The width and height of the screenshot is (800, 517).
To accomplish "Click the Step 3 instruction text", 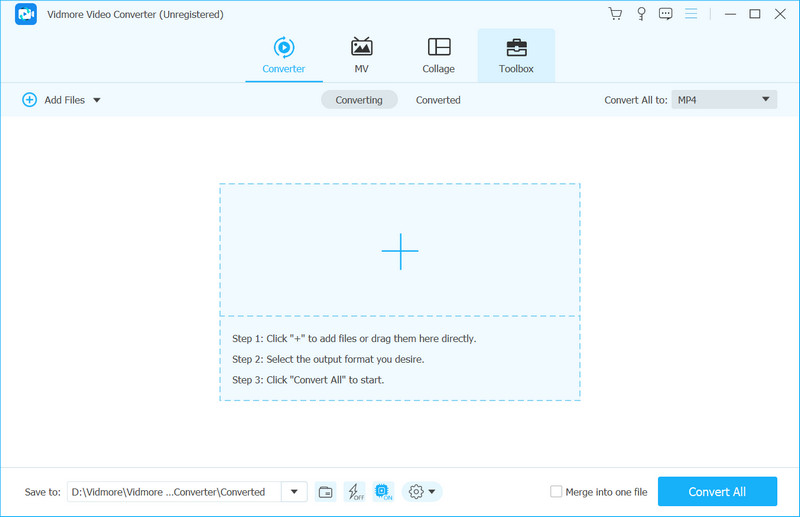I will pyautogui.click(x=308, y=380).
